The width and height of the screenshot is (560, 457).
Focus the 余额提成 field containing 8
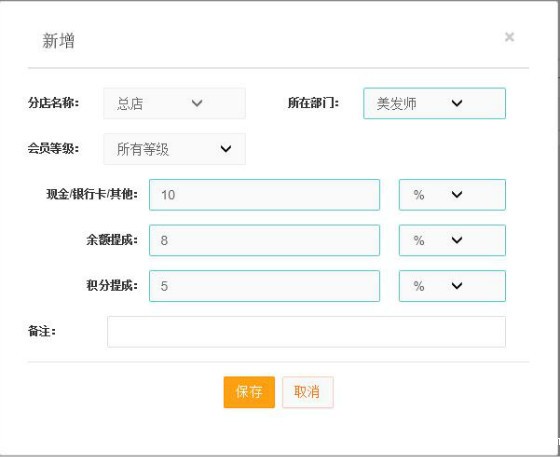point(264,240)
